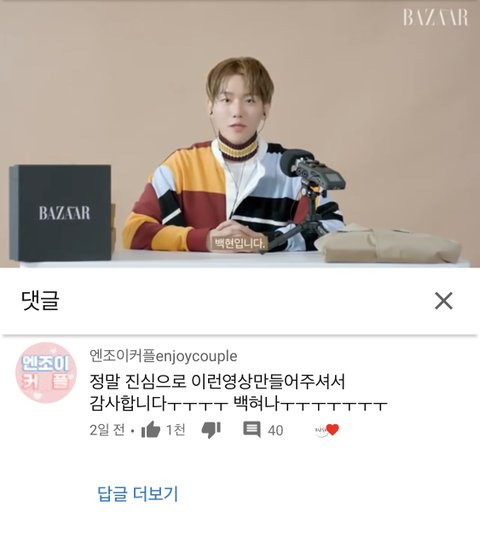This screenshot has height=535, width=480.
Task: Click the comment line starting 정말 진심으로
Action: pos(217,382)
